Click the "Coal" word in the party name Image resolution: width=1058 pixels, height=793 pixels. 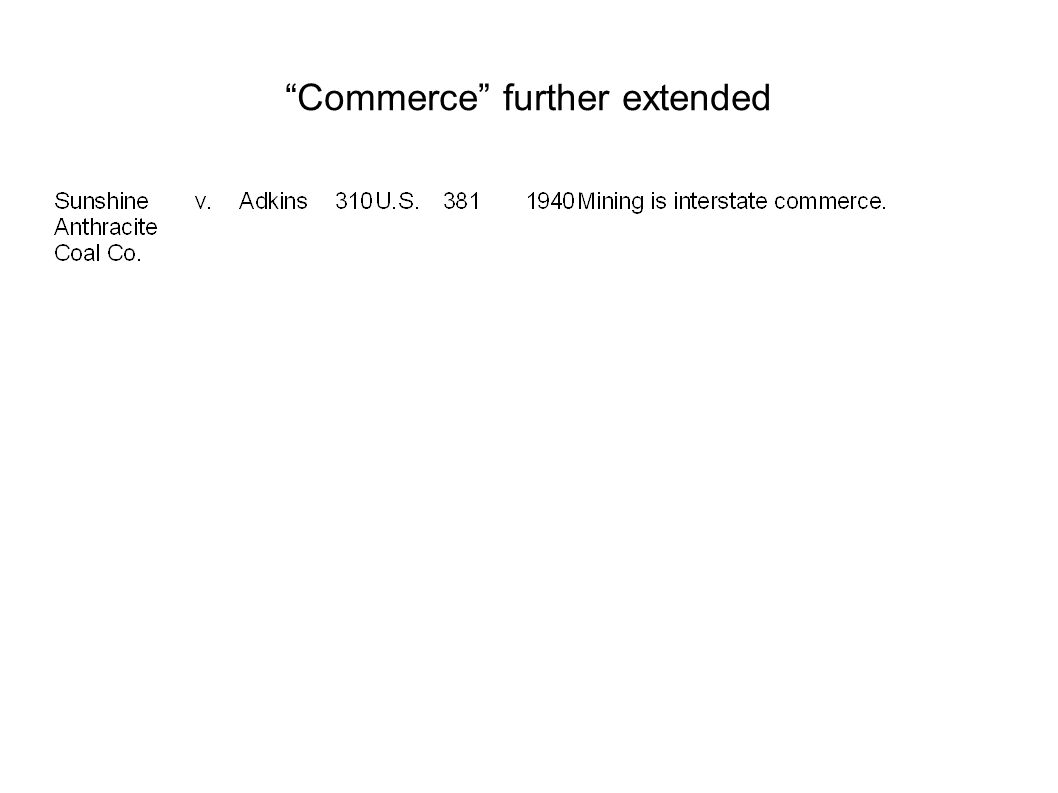click(x=77, y=254)
